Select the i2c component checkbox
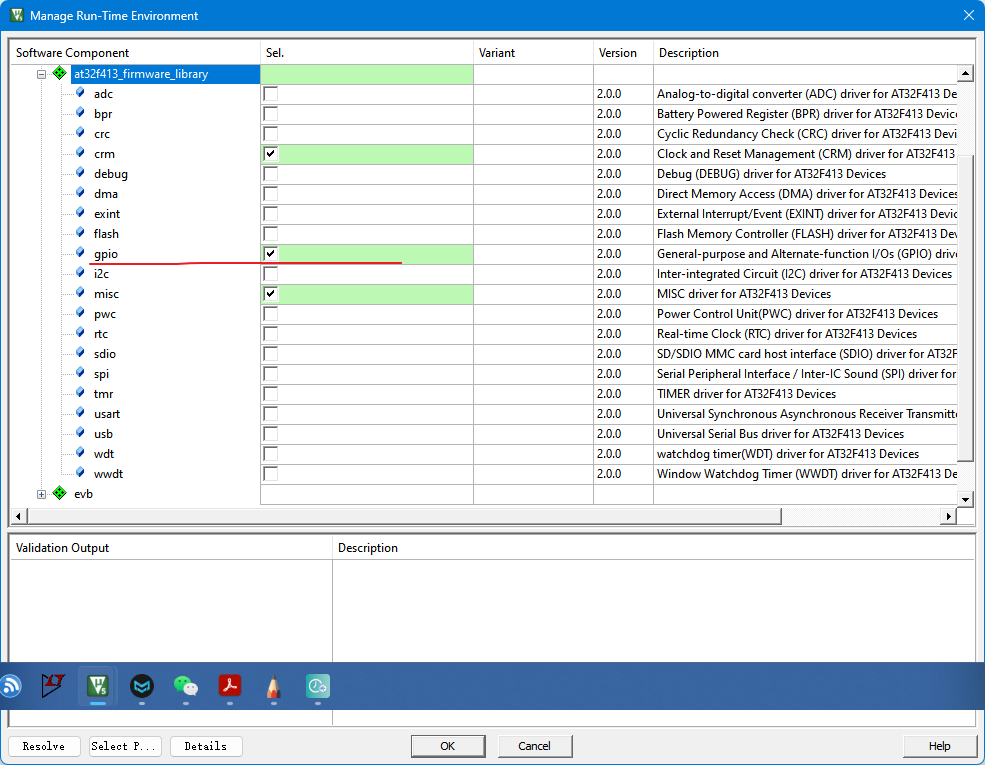 pos(271,274)
